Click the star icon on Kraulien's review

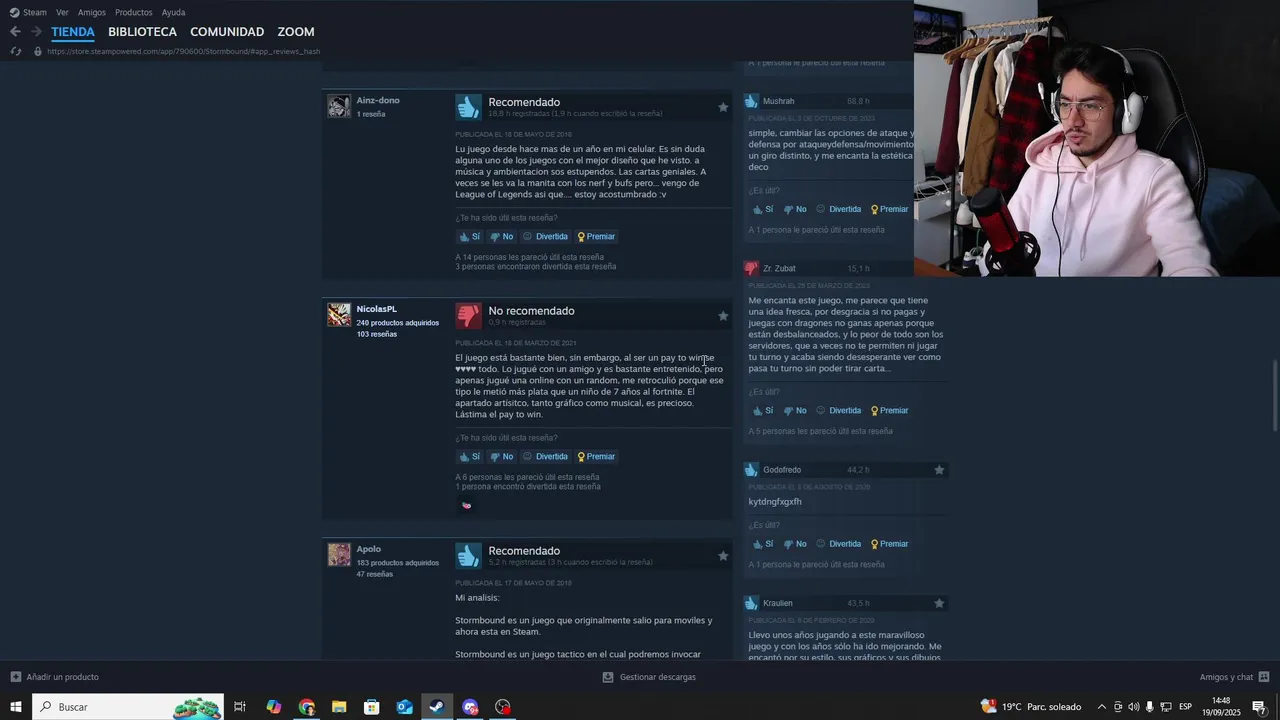939,603
